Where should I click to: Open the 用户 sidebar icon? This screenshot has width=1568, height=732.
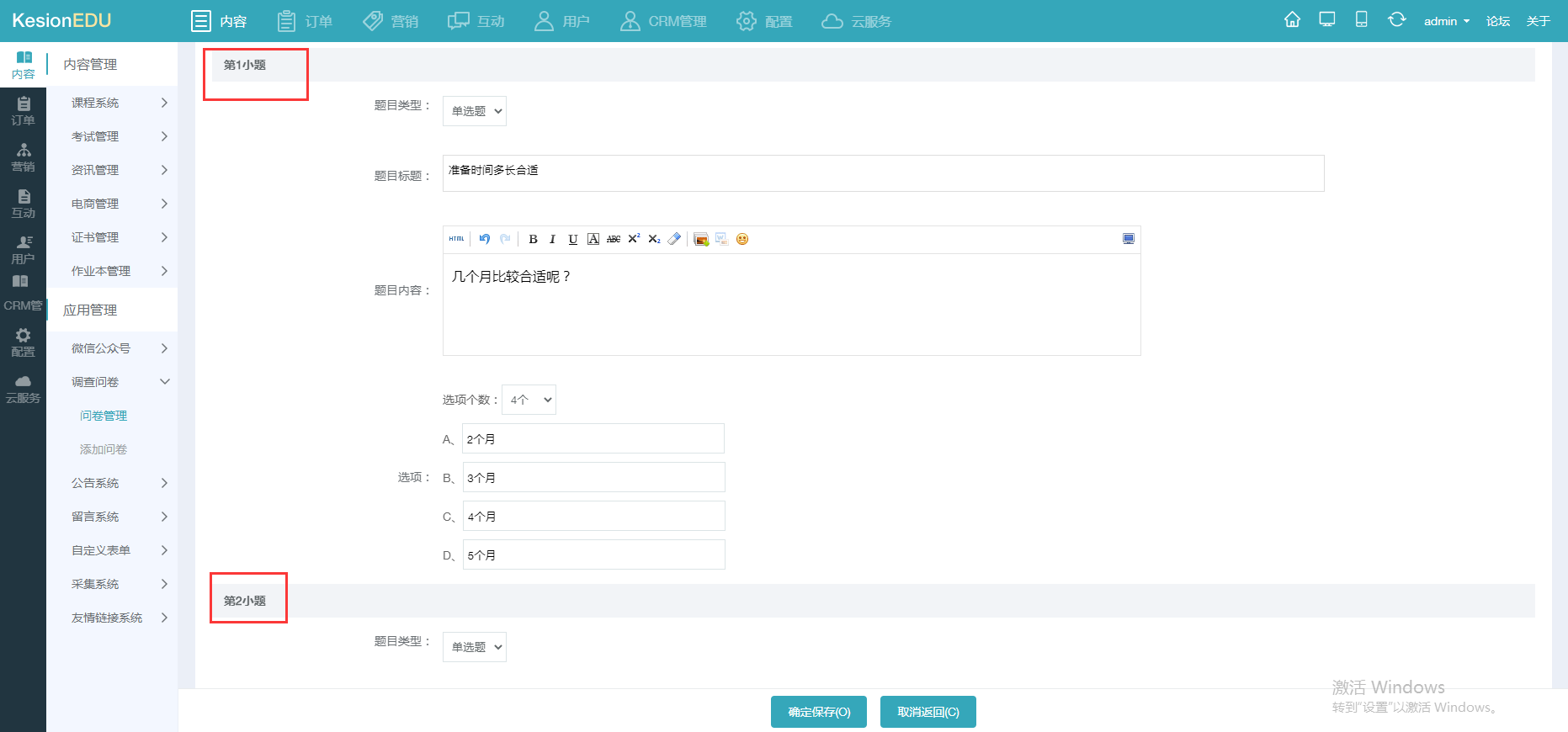23,249
